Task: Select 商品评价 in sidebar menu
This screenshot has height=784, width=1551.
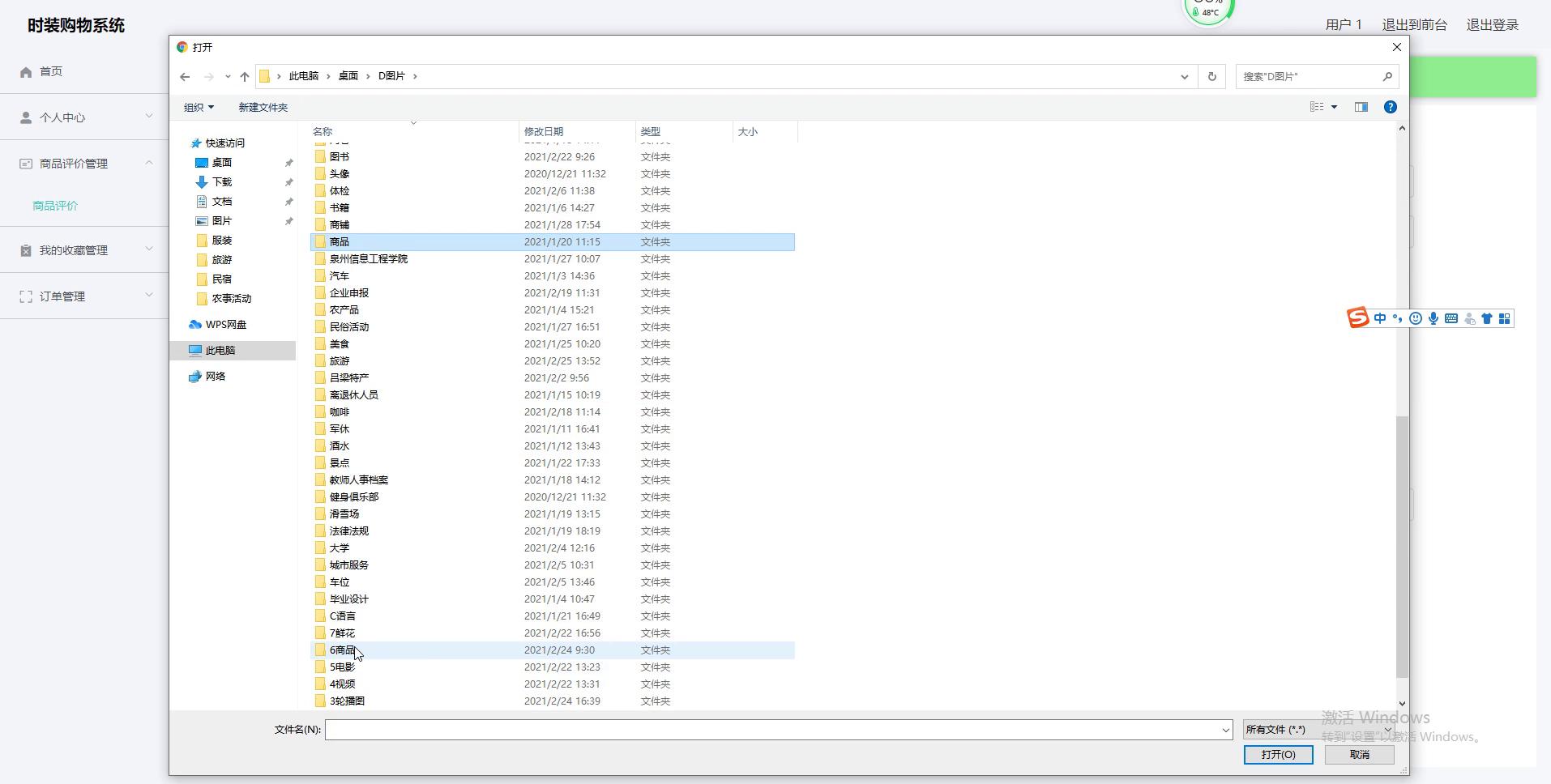Action: [55, 206]
